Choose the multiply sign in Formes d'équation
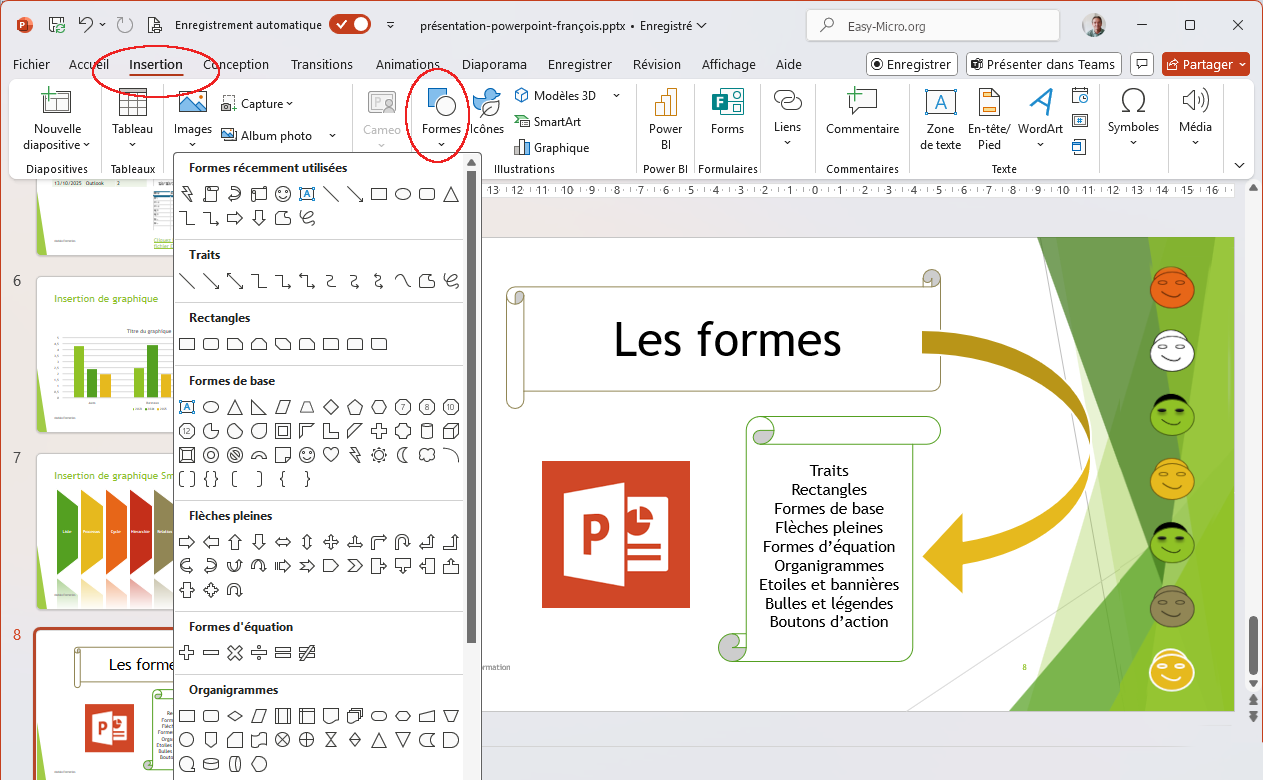The width and height of the screenshot is (1263, 780). click(x=235, y=653)
